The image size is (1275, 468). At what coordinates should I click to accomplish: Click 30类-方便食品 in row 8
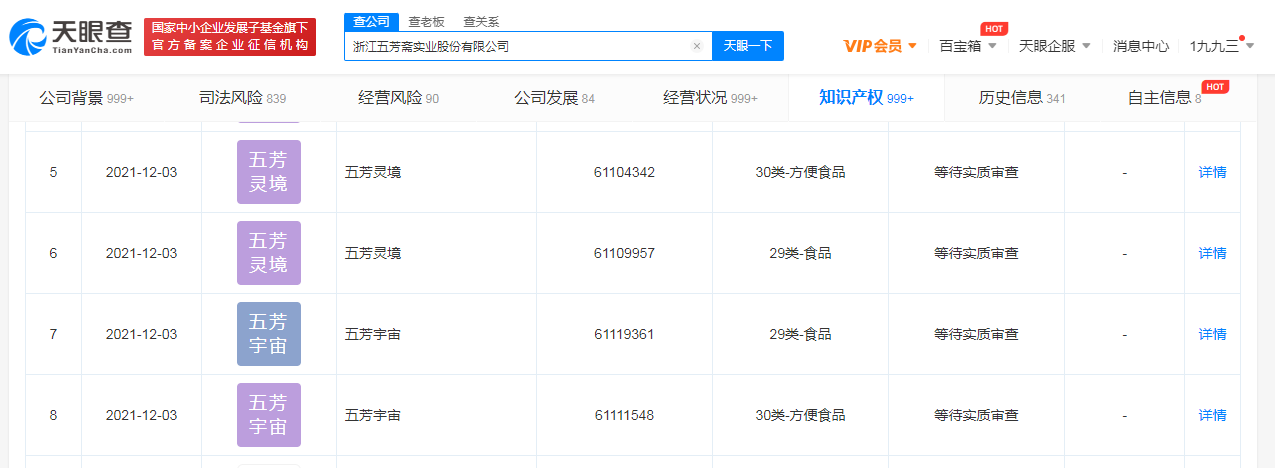(800, 415)
